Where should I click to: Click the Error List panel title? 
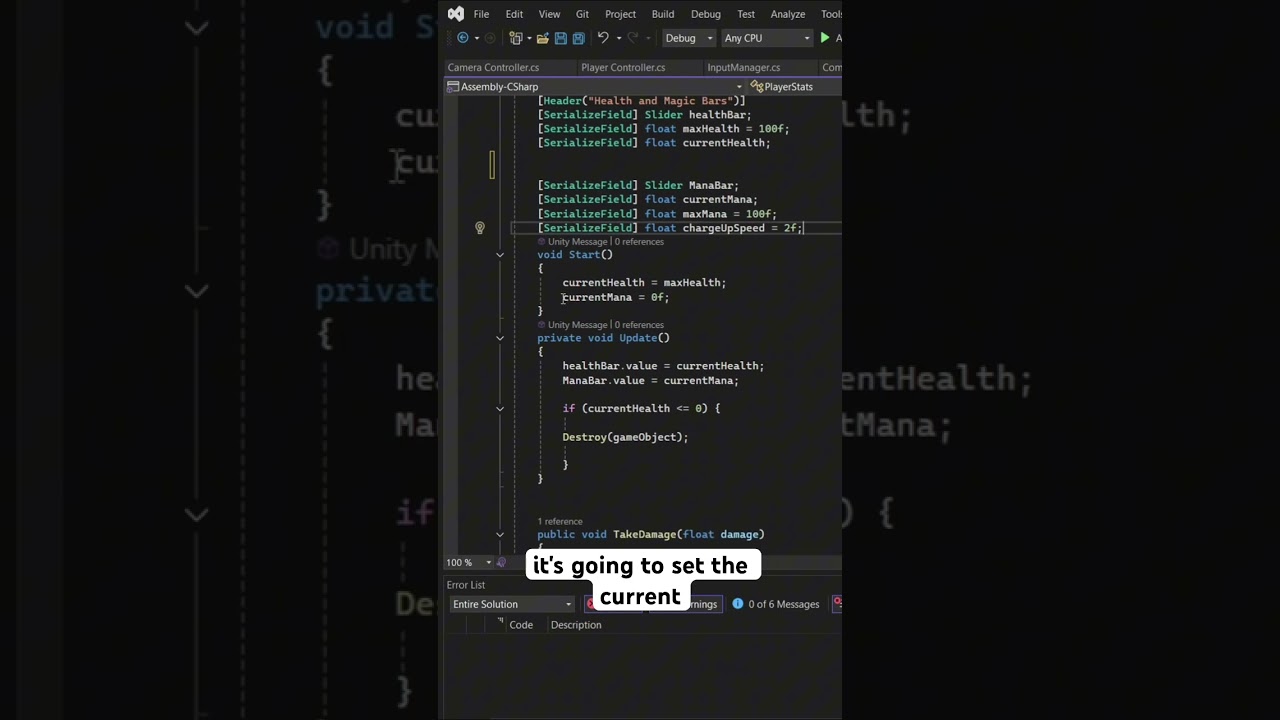[466, 585]
